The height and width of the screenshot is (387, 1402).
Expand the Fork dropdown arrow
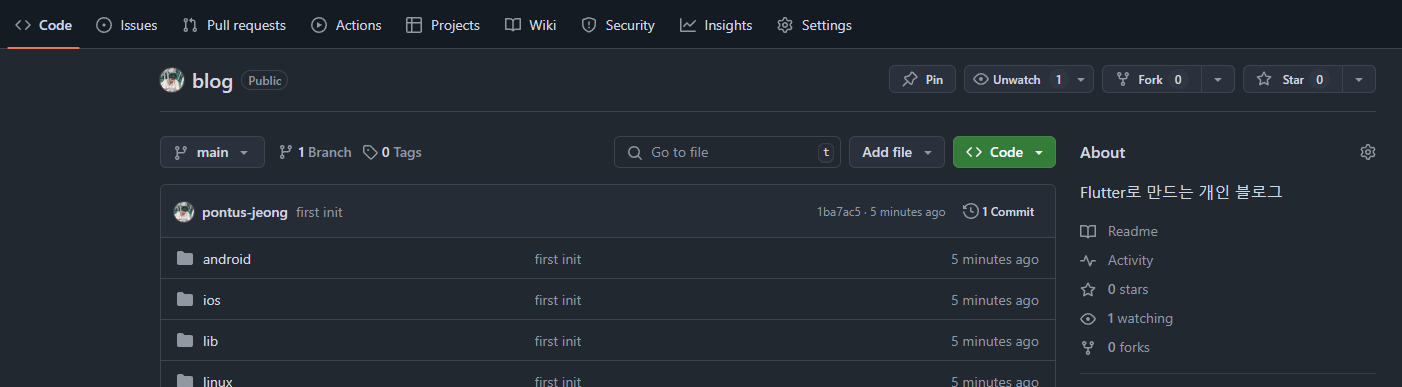click(1217, 79)
